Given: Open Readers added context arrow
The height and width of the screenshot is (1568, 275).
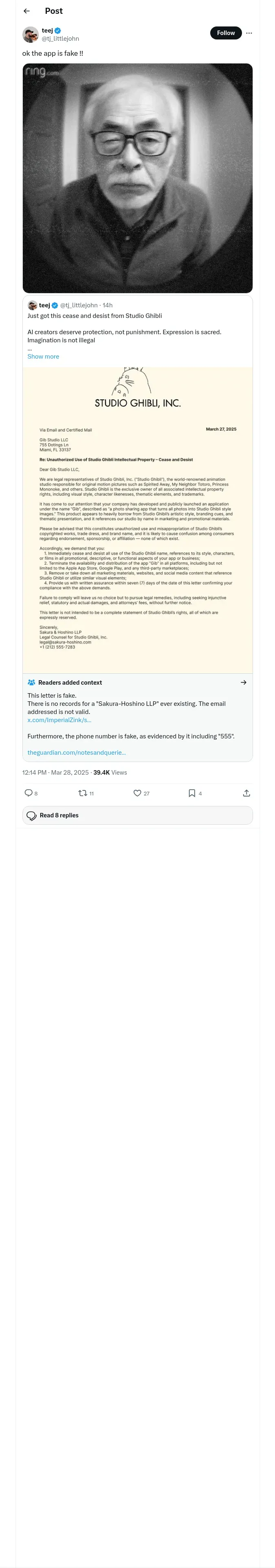Looking at the screenshot, I should coord(243,682).
